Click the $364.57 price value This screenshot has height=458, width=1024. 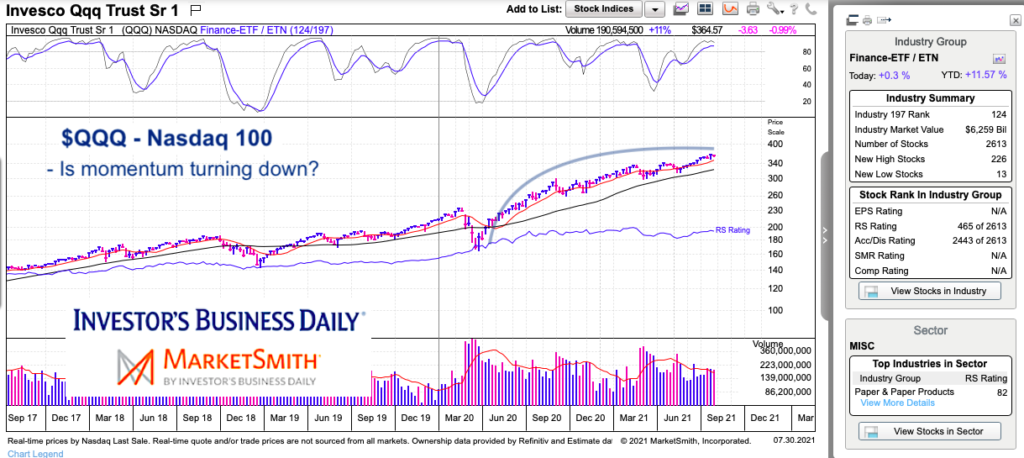(x=709, y=29)
